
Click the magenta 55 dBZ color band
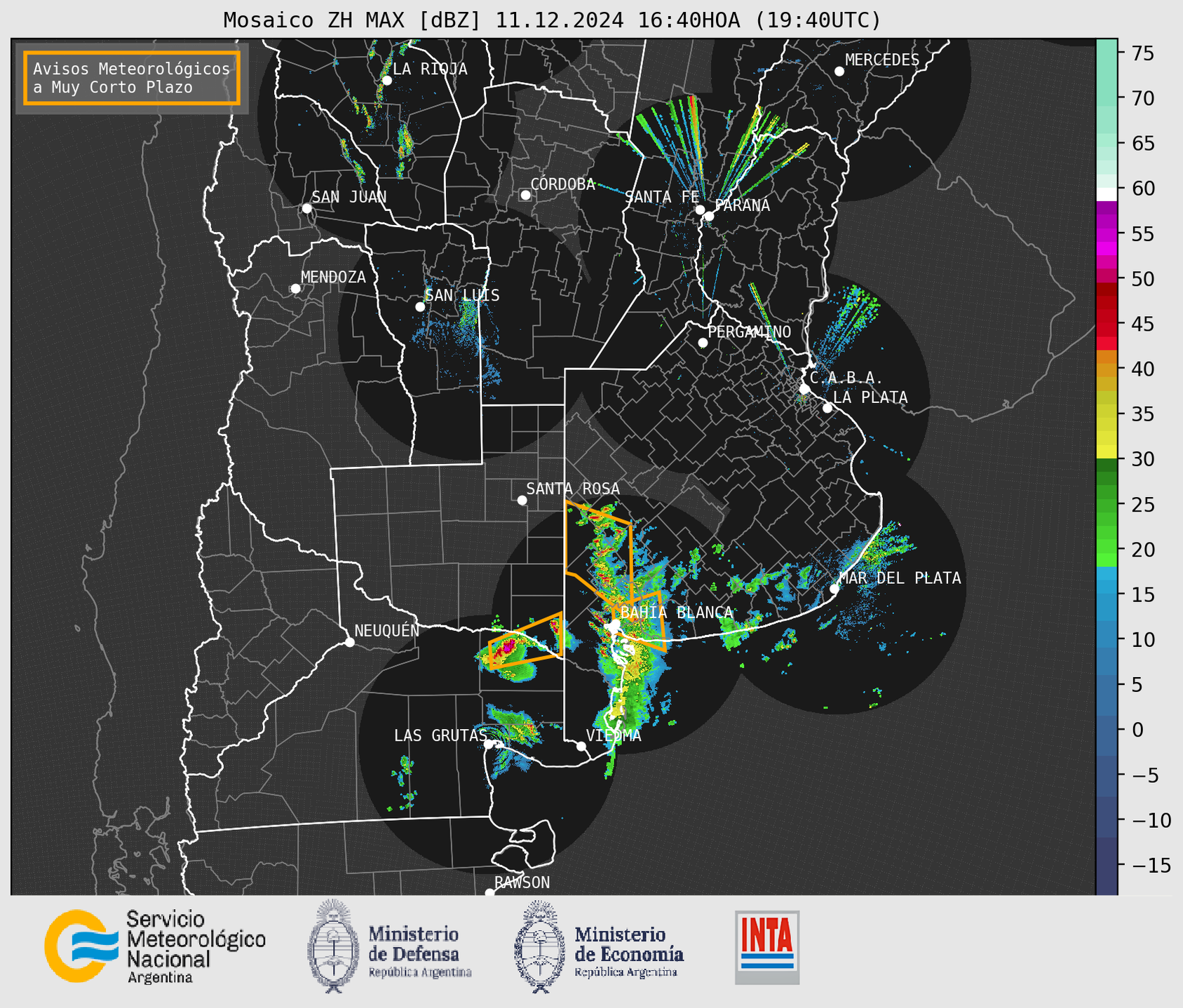(x=1107, y=234)
